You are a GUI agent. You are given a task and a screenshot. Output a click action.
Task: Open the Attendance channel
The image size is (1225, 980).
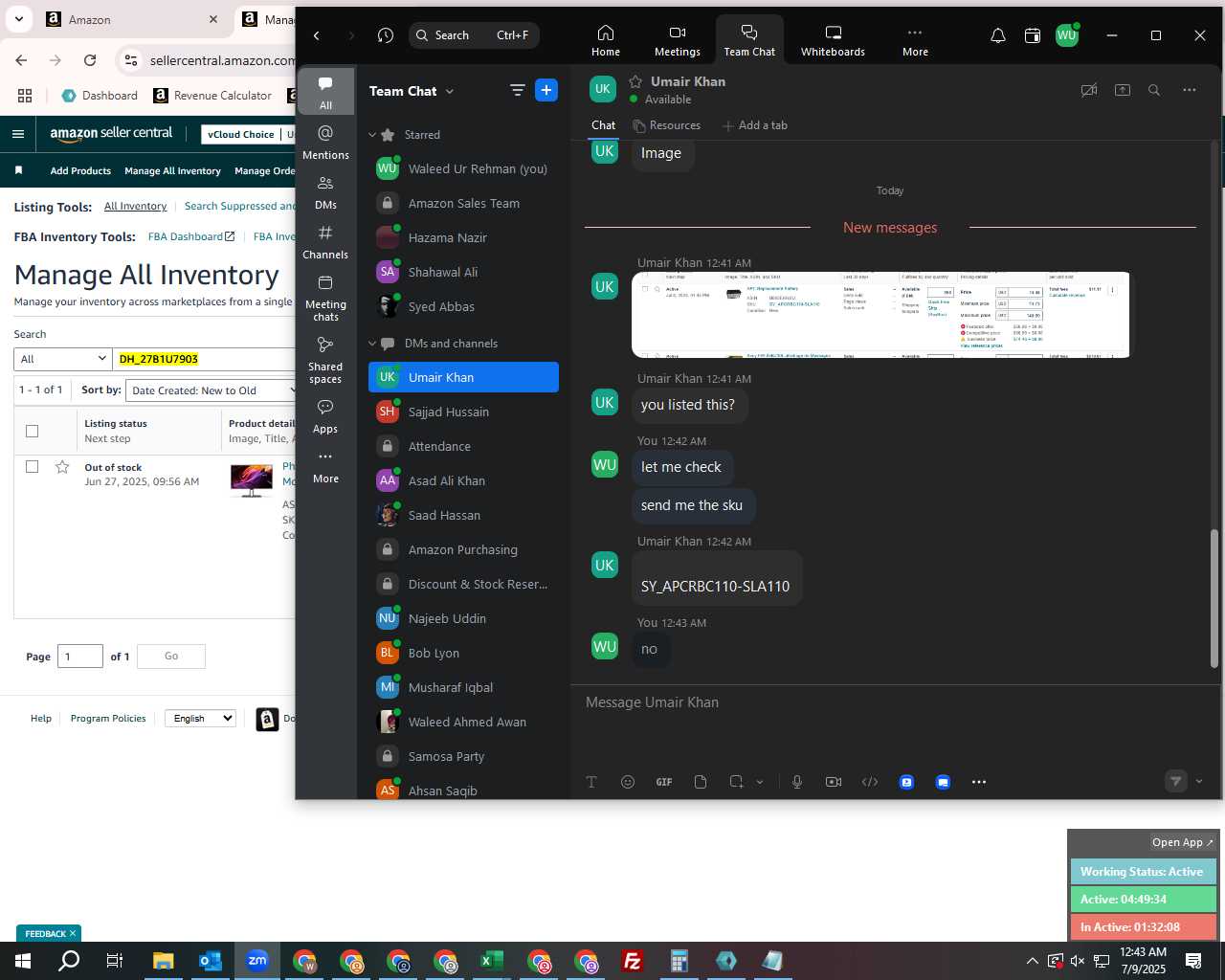click(x=463, y=446)
